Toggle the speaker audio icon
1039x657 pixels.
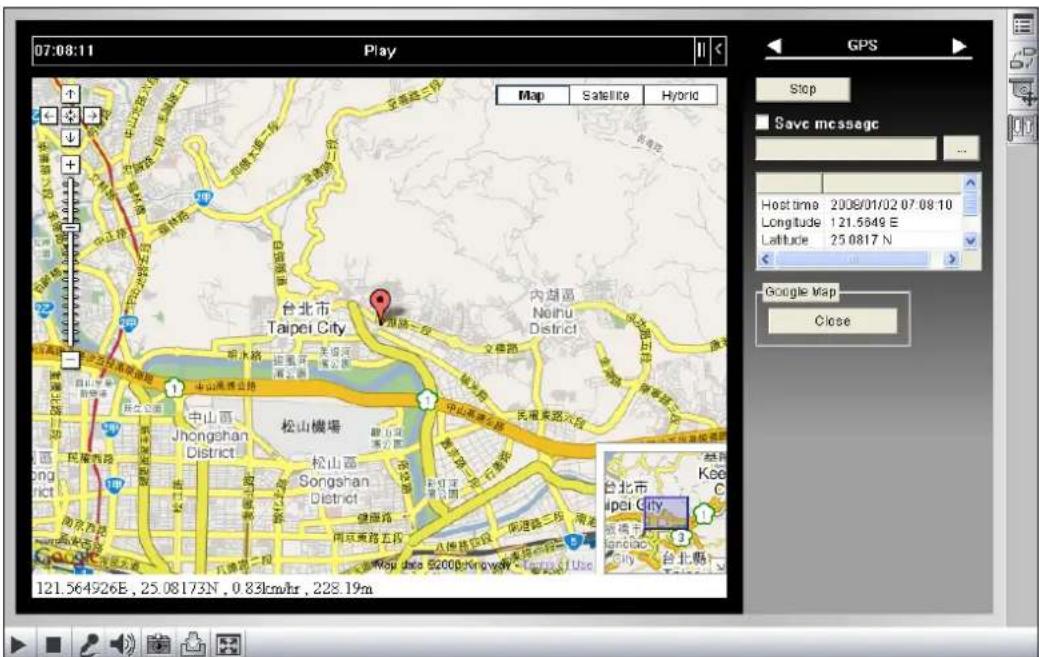[123, 644]
